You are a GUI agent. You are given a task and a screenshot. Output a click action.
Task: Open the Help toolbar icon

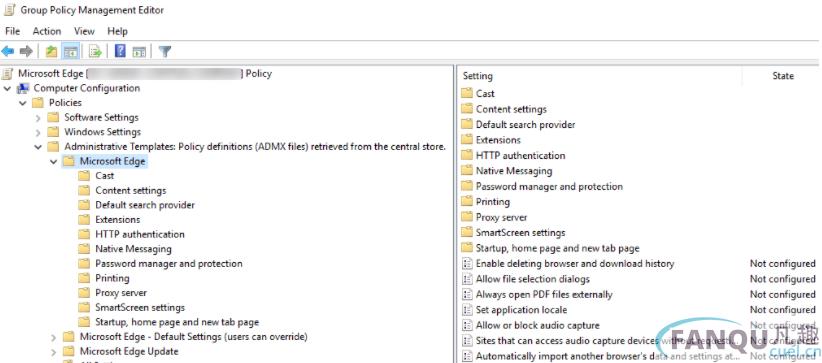coord(120,51)
